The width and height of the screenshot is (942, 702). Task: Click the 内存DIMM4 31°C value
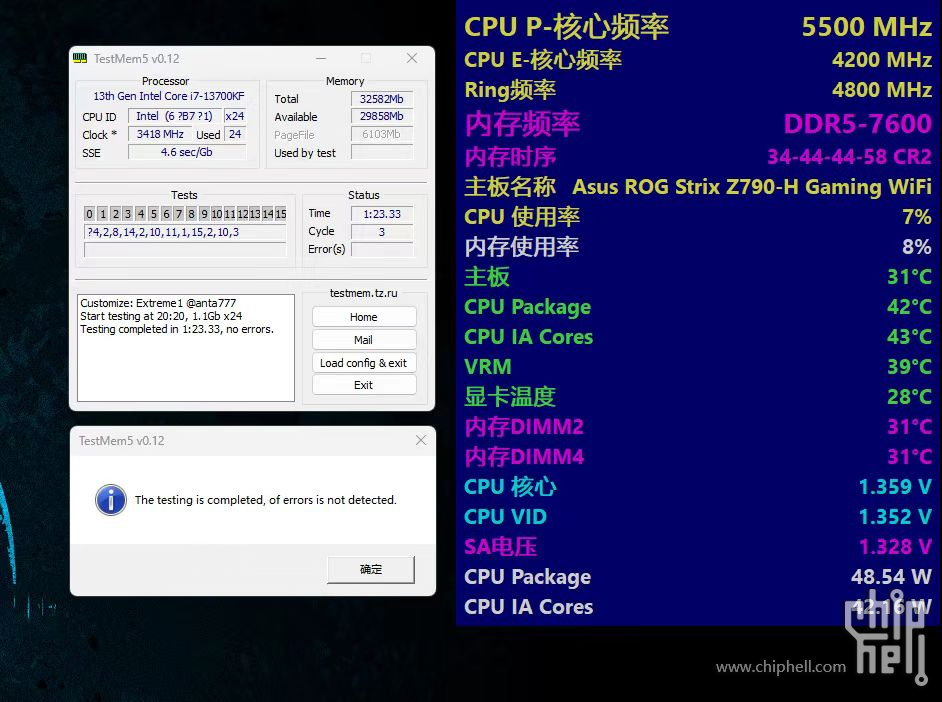coord(910,456)
